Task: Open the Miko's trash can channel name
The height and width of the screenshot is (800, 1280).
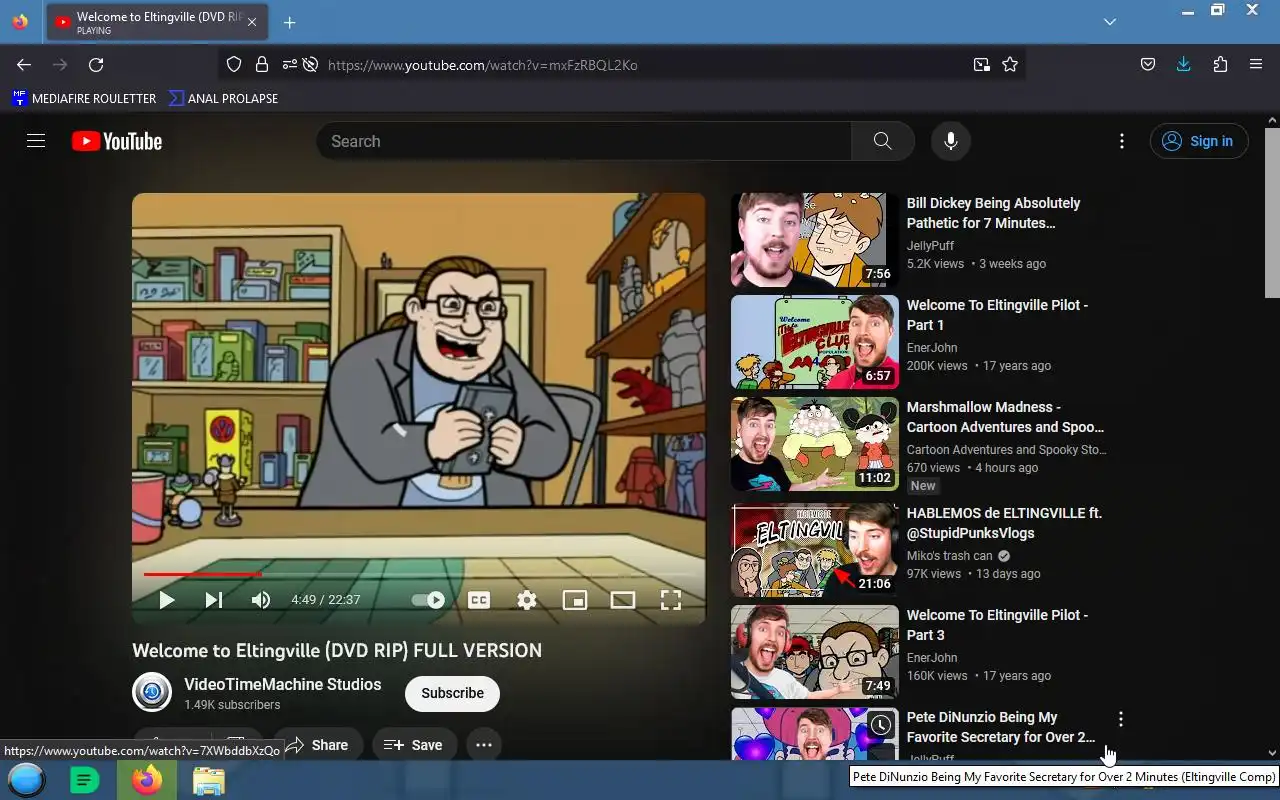Action: (x=949, y=556)
